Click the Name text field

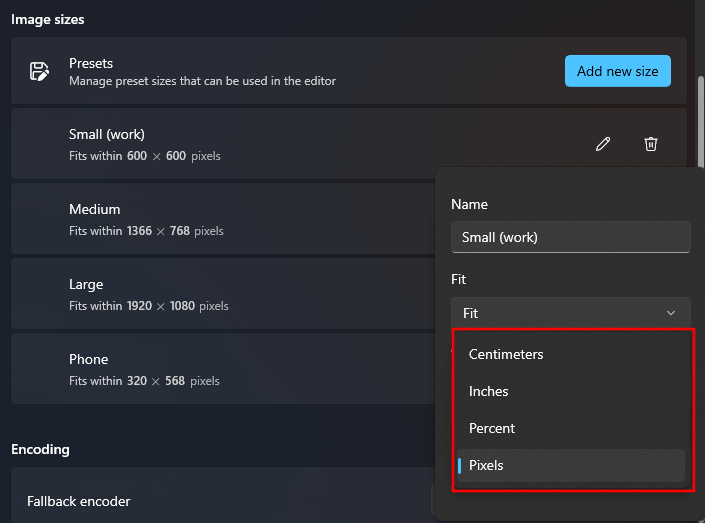tap(570, 237)
